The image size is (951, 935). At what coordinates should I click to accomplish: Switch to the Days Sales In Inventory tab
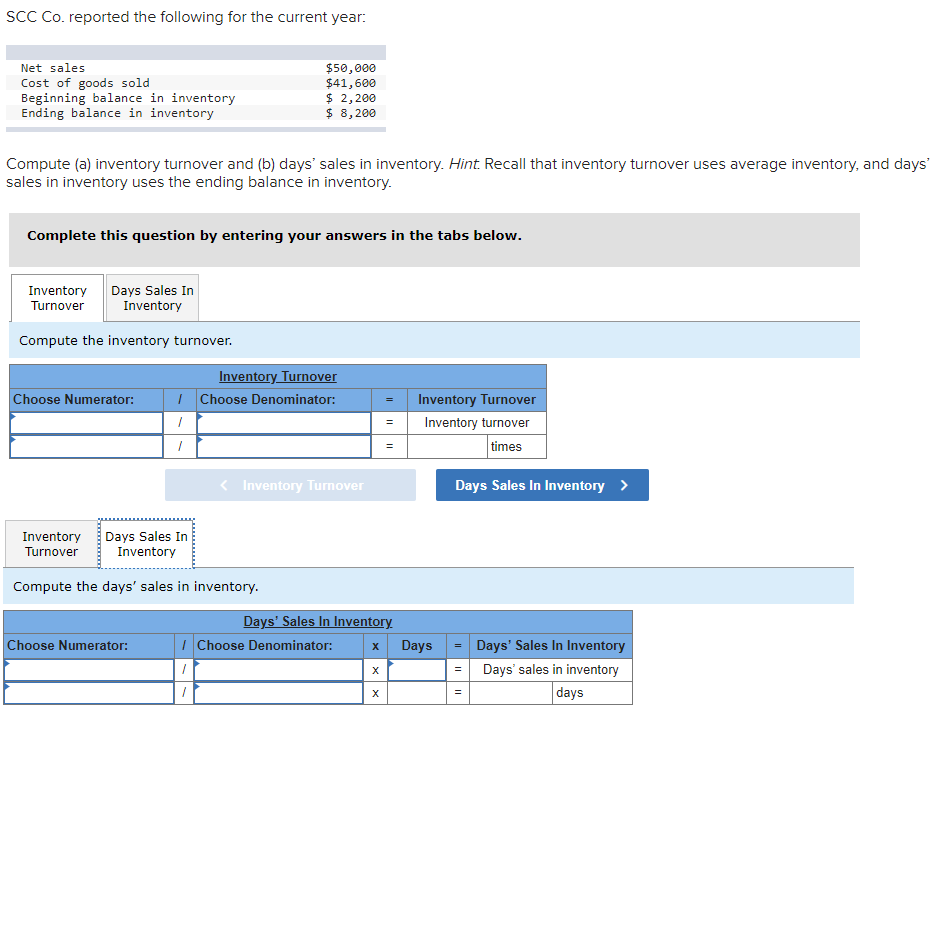[151, 297]
